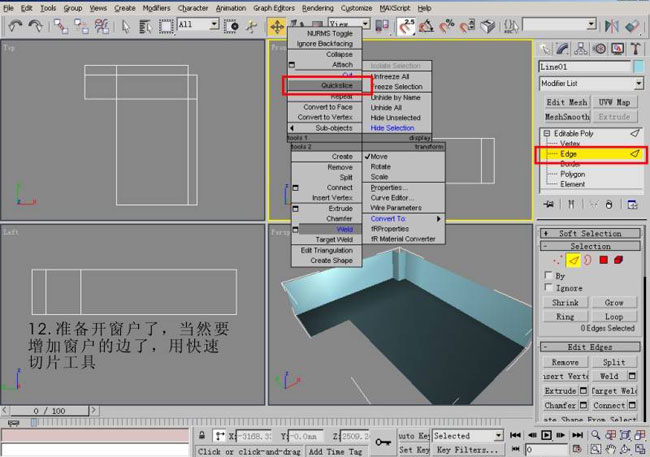Activate the Select and Move tool
Screen dimensions: 650x457
277,27
